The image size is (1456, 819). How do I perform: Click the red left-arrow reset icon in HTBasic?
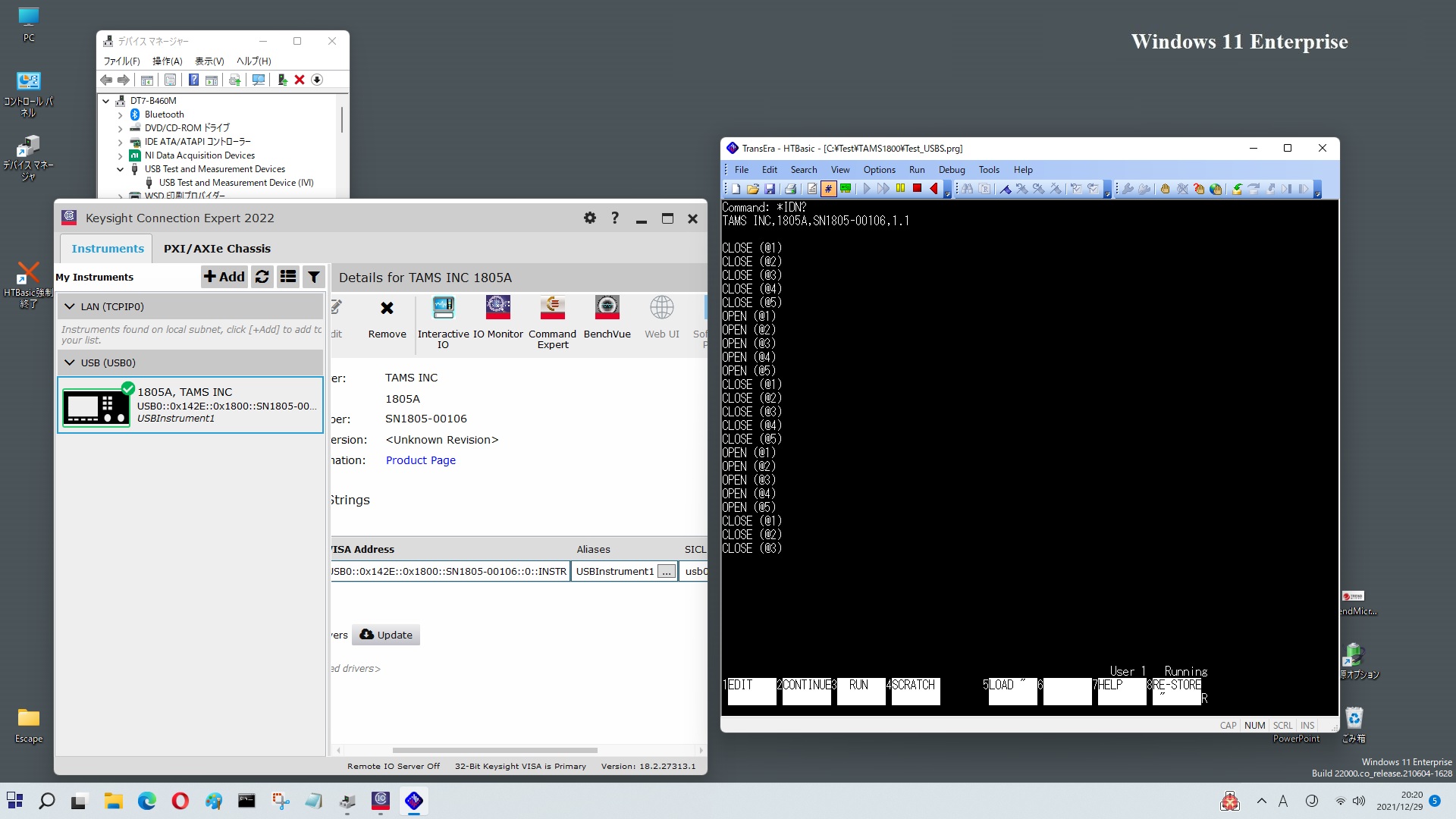click(934, 189)
